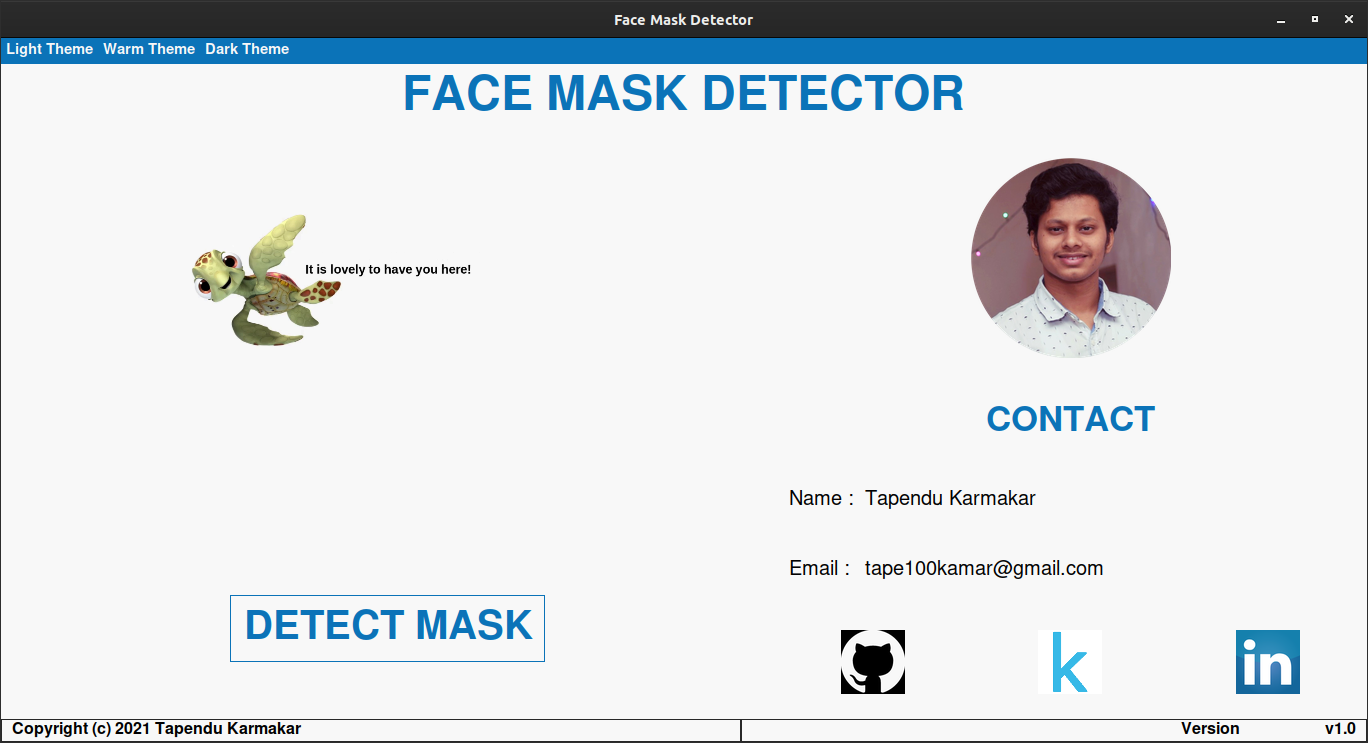The image size is (1368, 743).
Task: Switch to Light Theme
Action: [50, 48]
